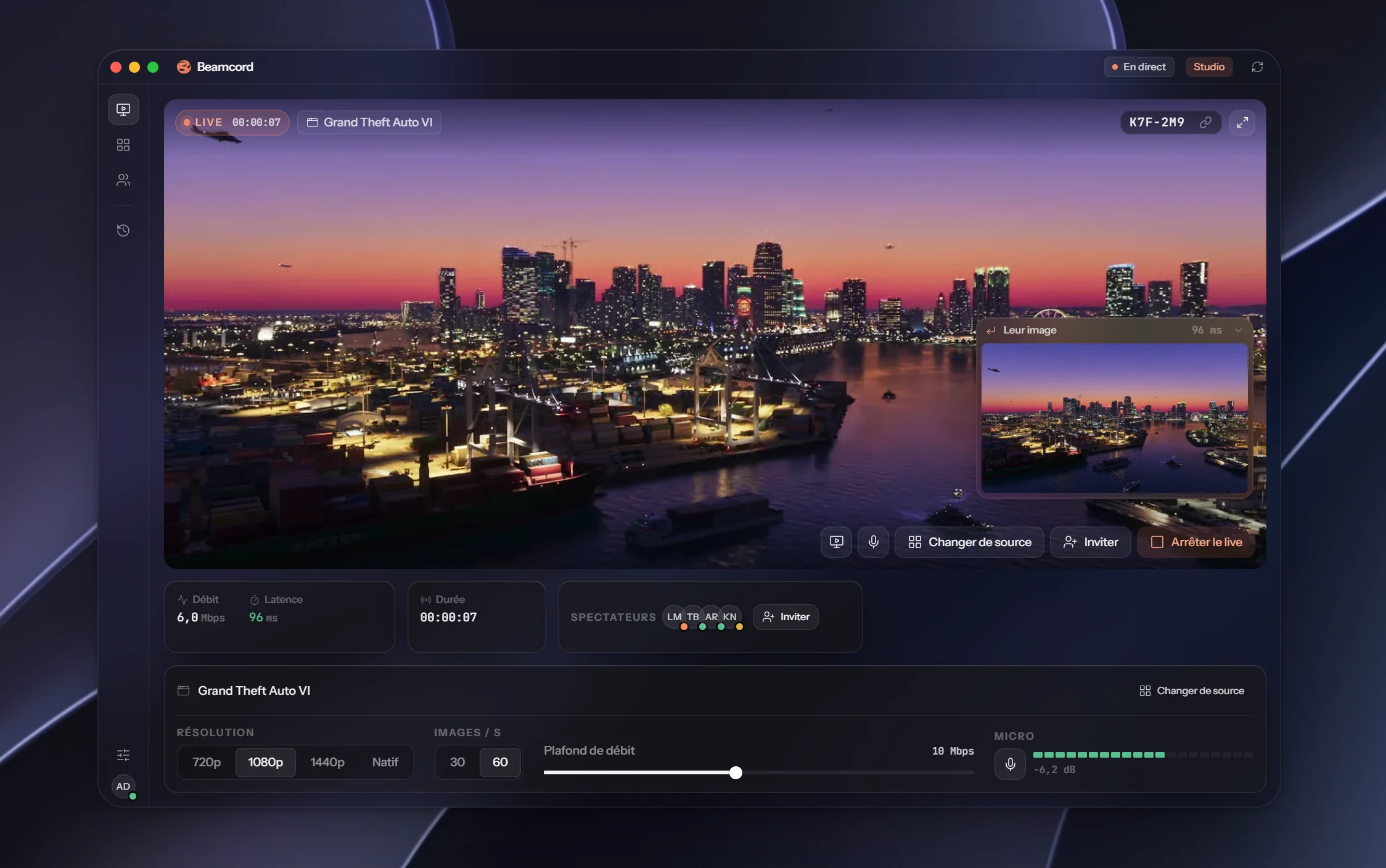Image resolution: width=1386 pixels, height=868 pixels.
Task: Click the LM spectator avatar
Action: pyautogui.click(x=674, y=617)
